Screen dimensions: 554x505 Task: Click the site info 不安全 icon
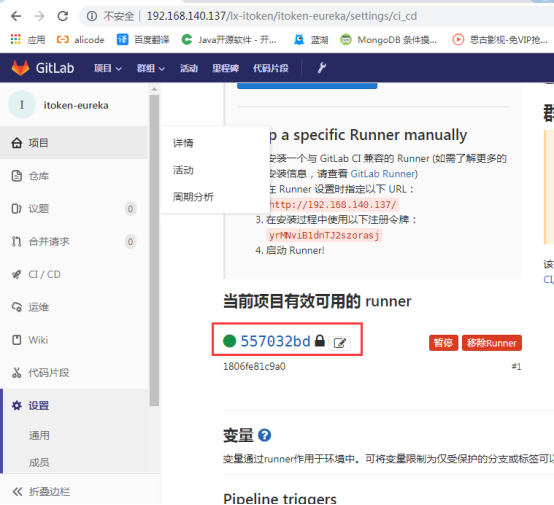(x=92, y=16)
